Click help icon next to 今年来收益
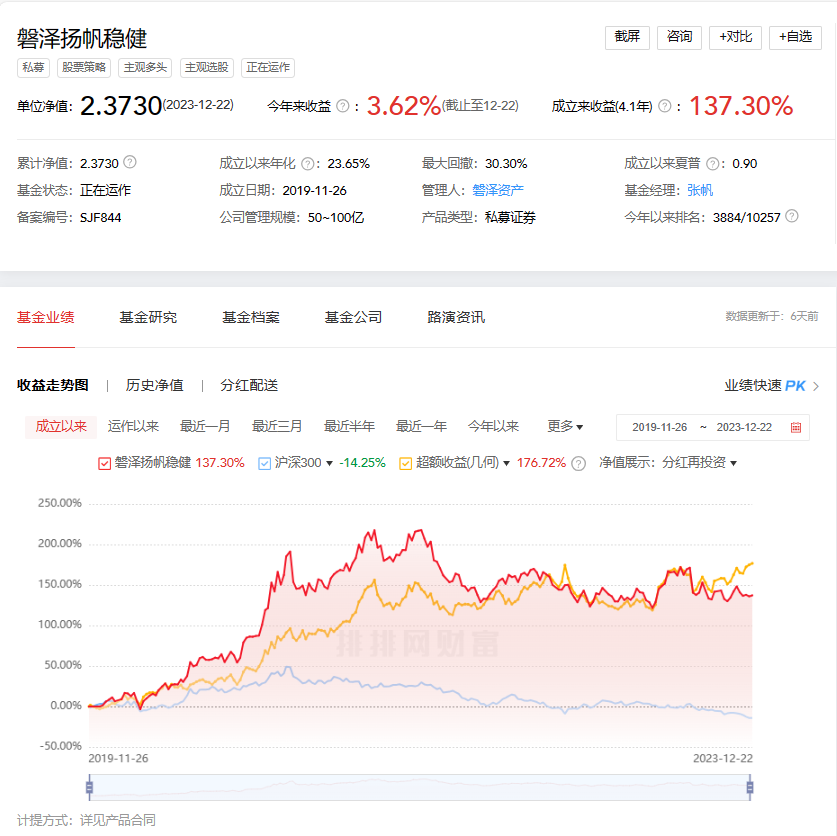The image size is (837, 836). coord(343,106)
